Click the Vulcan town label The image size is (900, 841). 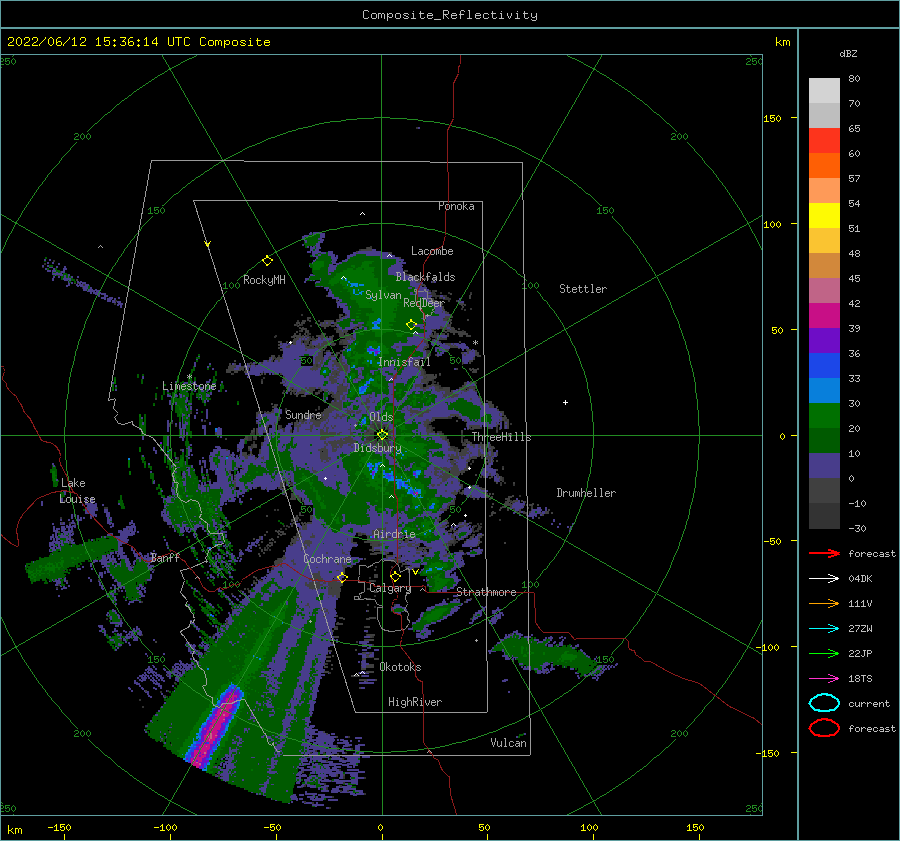point(509,743)
